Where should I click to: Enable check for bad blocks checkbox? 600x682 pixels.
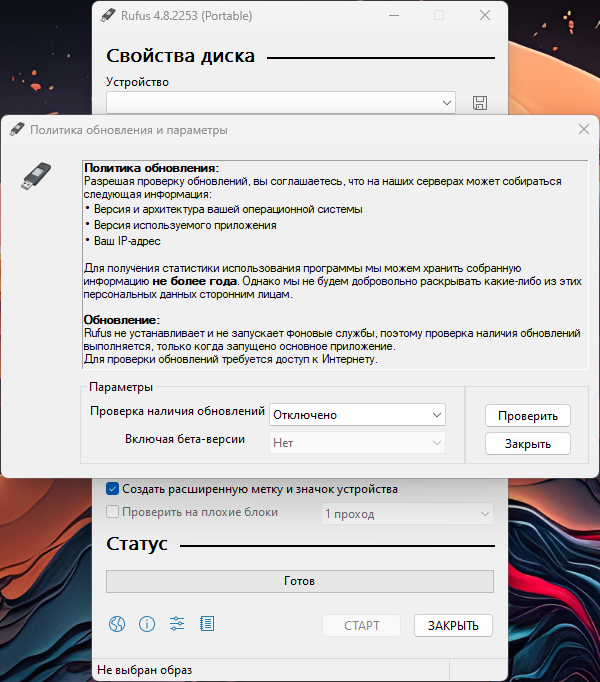[x=112, y=512]
